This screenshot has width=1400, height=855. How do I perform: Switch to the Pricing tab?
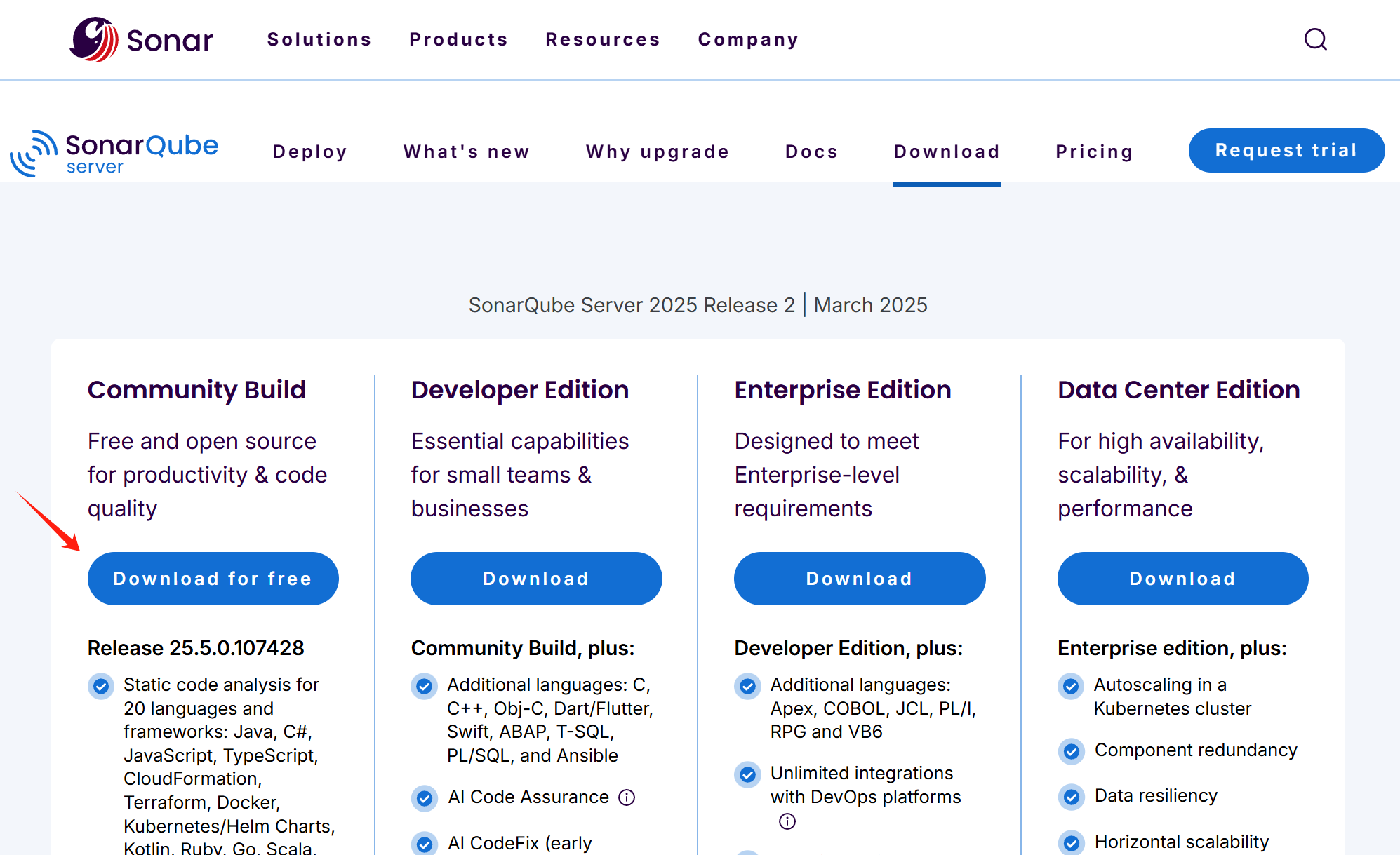(1094, 152)
